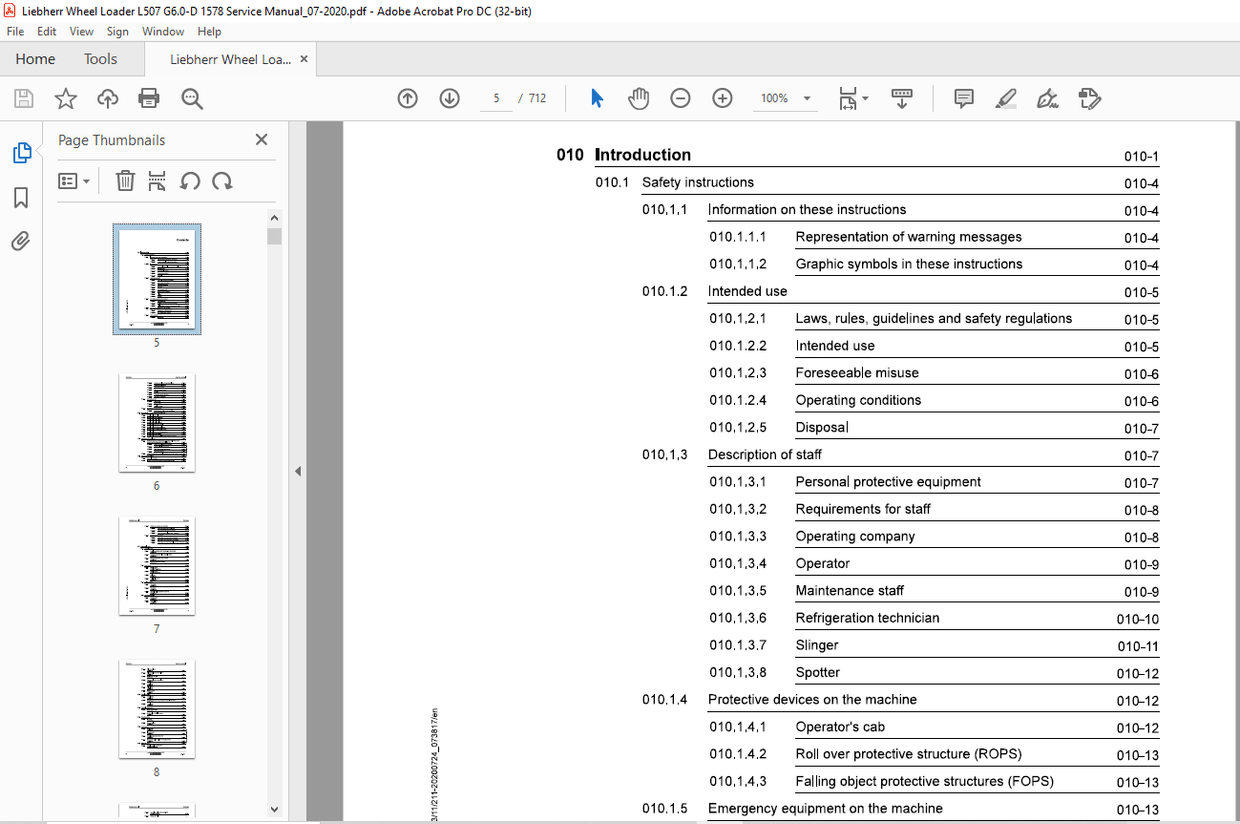Select the Highlight text tool
Viewport: 1240px width, 824px height.
click(x=1006, y=98)
